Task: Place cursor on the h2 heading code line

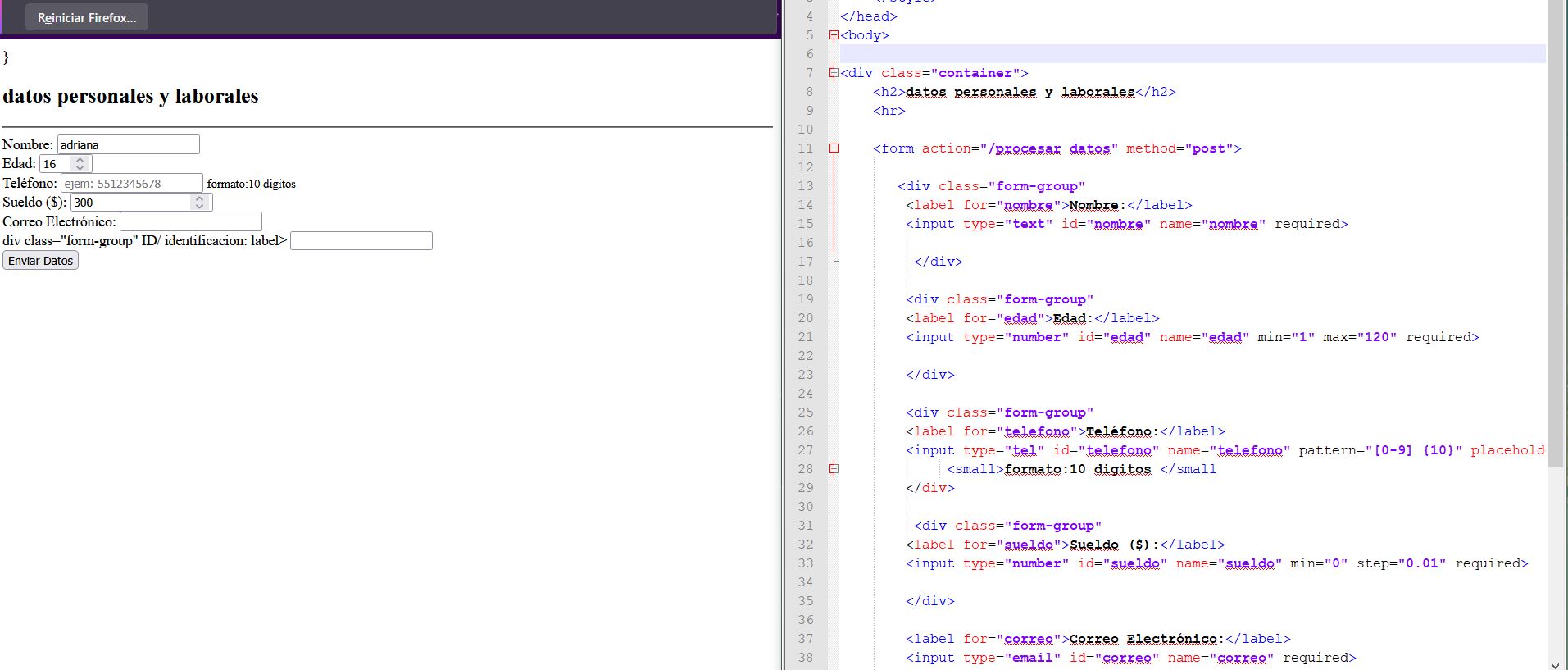Action: pyautogui.click(x=1025, y=92)
